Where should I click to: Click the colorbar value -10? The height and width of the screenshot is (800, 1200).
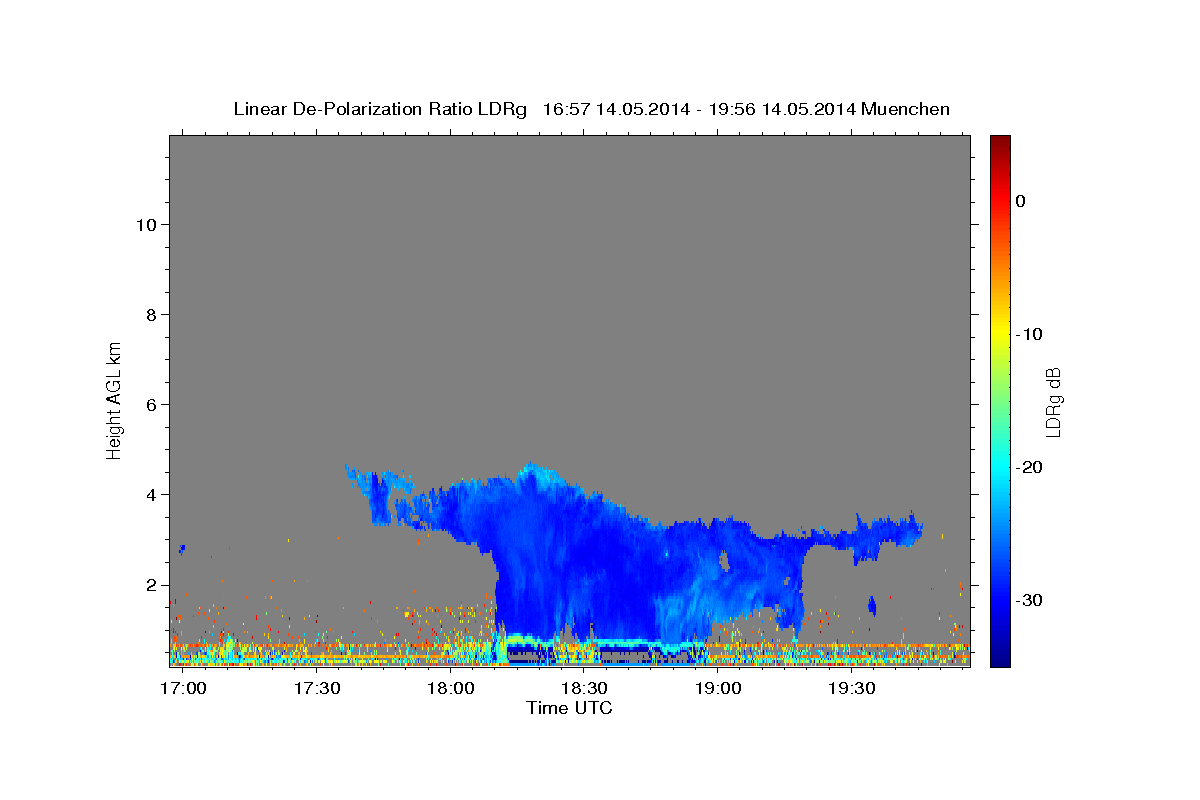(x=1029, y=334)
